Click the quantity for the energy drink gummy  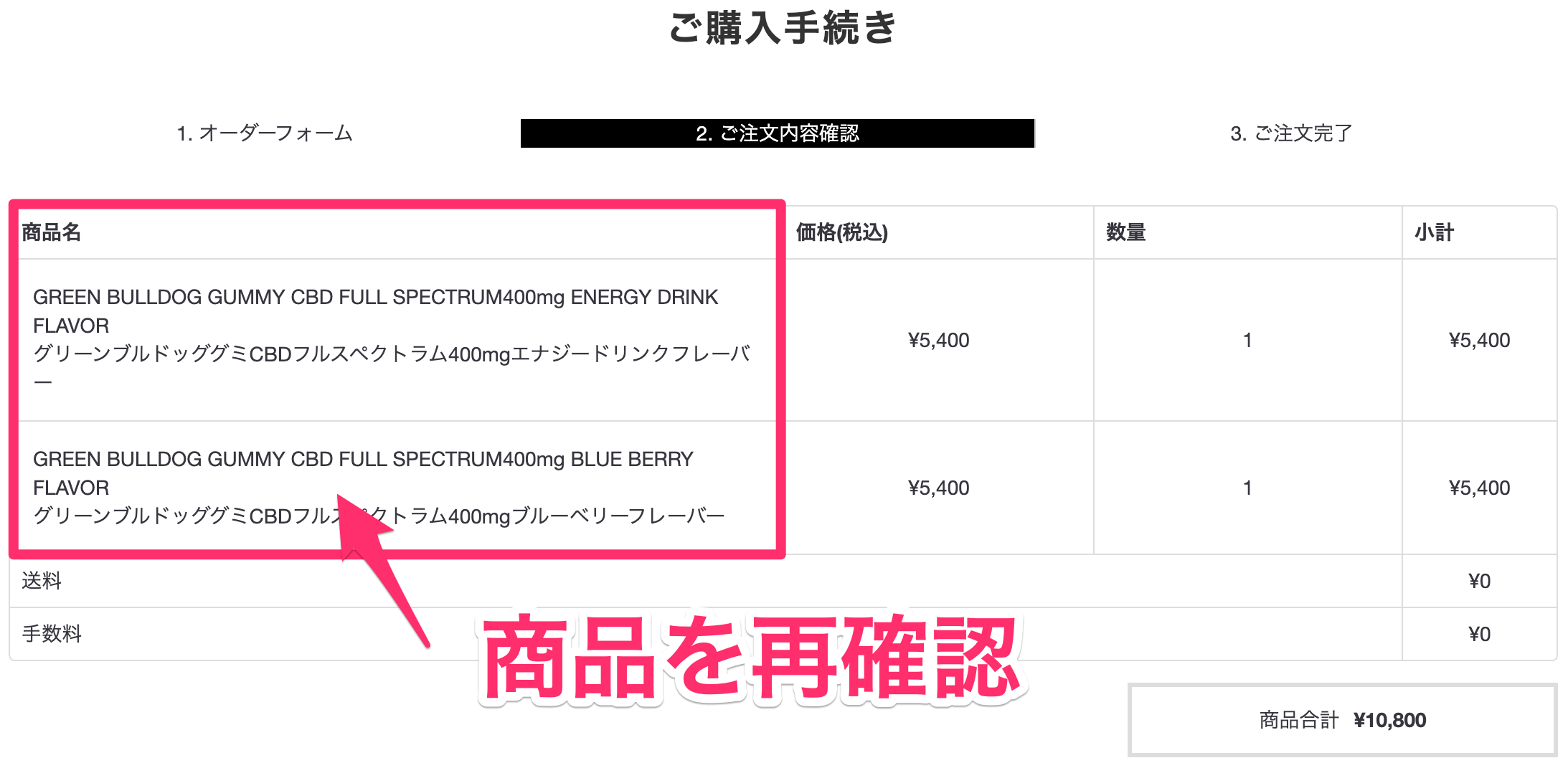pos(1247,341)
